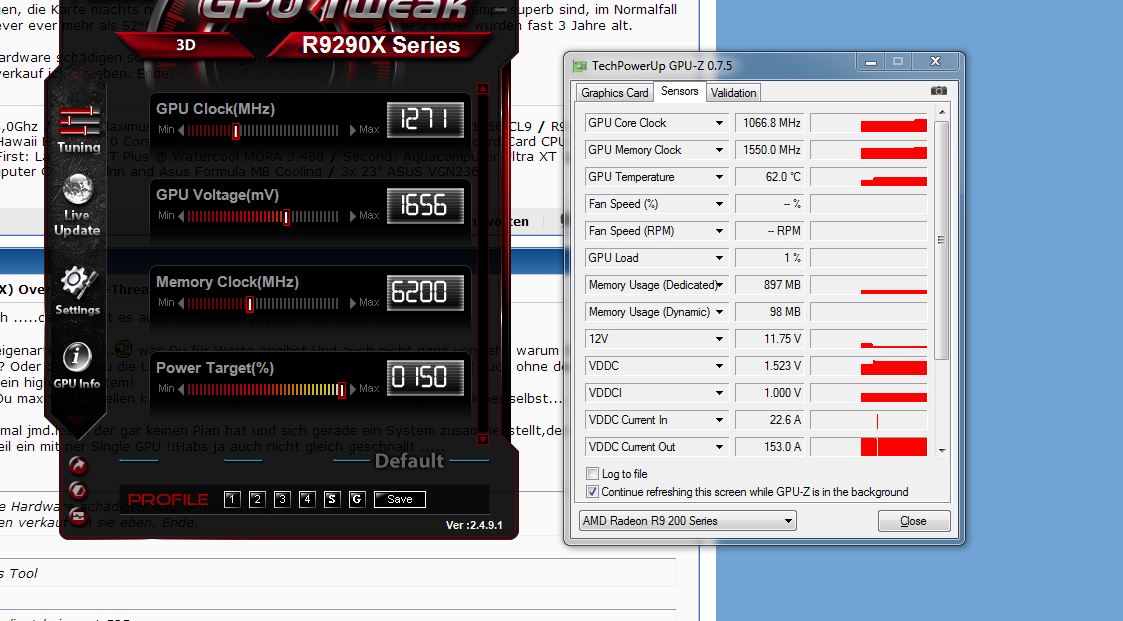Viewport: 1123px width, 621px height.
Task: Open GPU Tweak Settings gear
Action: point(77,291)
